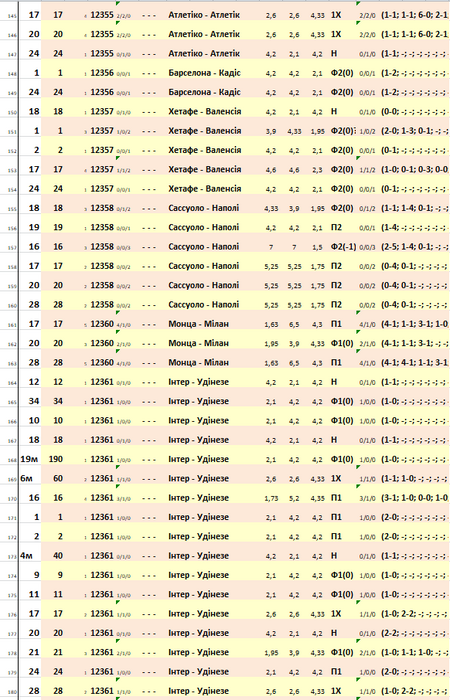Click the '11' cell beside row header 175
This screenshot has height=700, width=450.
[x=34, y=594]
